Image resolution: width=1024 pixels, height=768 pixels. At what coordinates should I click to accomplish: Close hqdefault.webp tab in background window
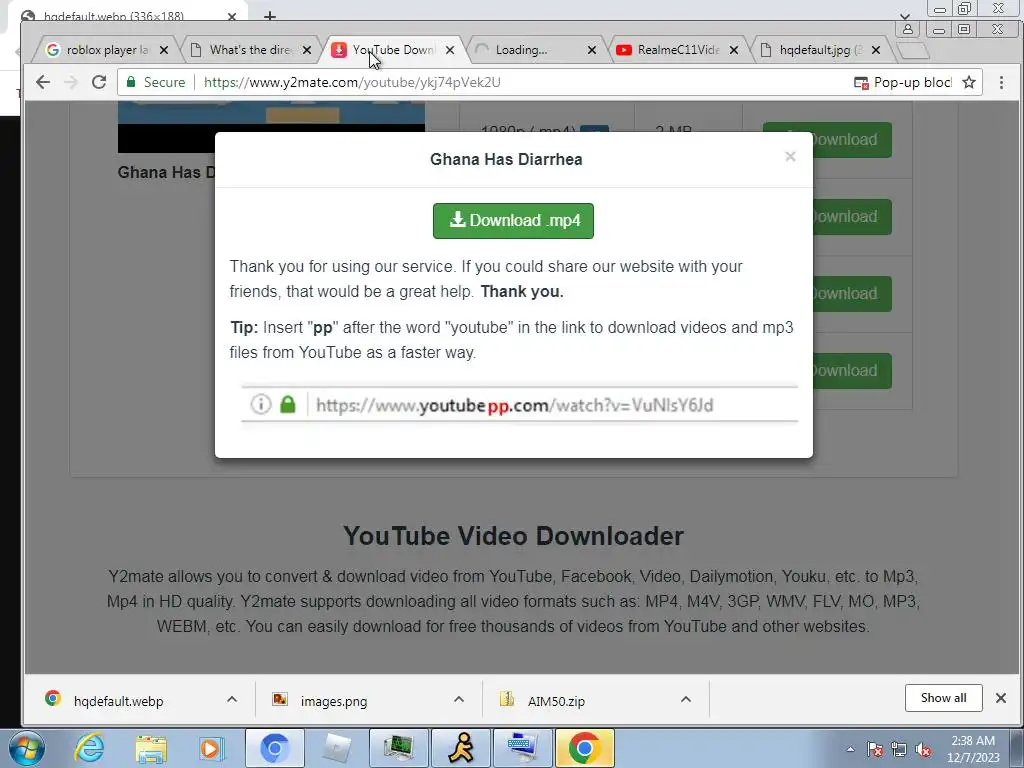tap(232, 16)
